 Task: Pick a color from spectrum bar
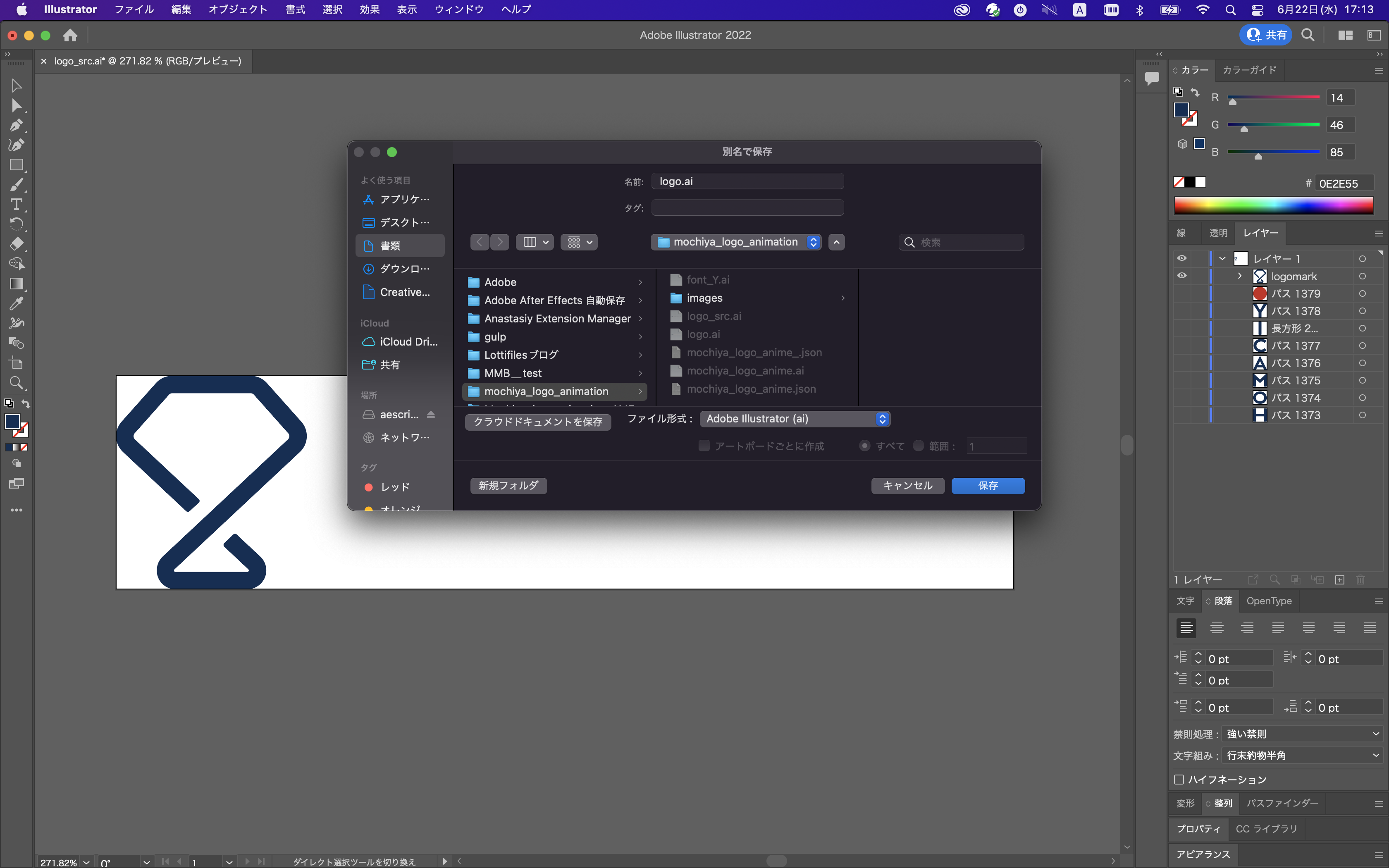1273,205
